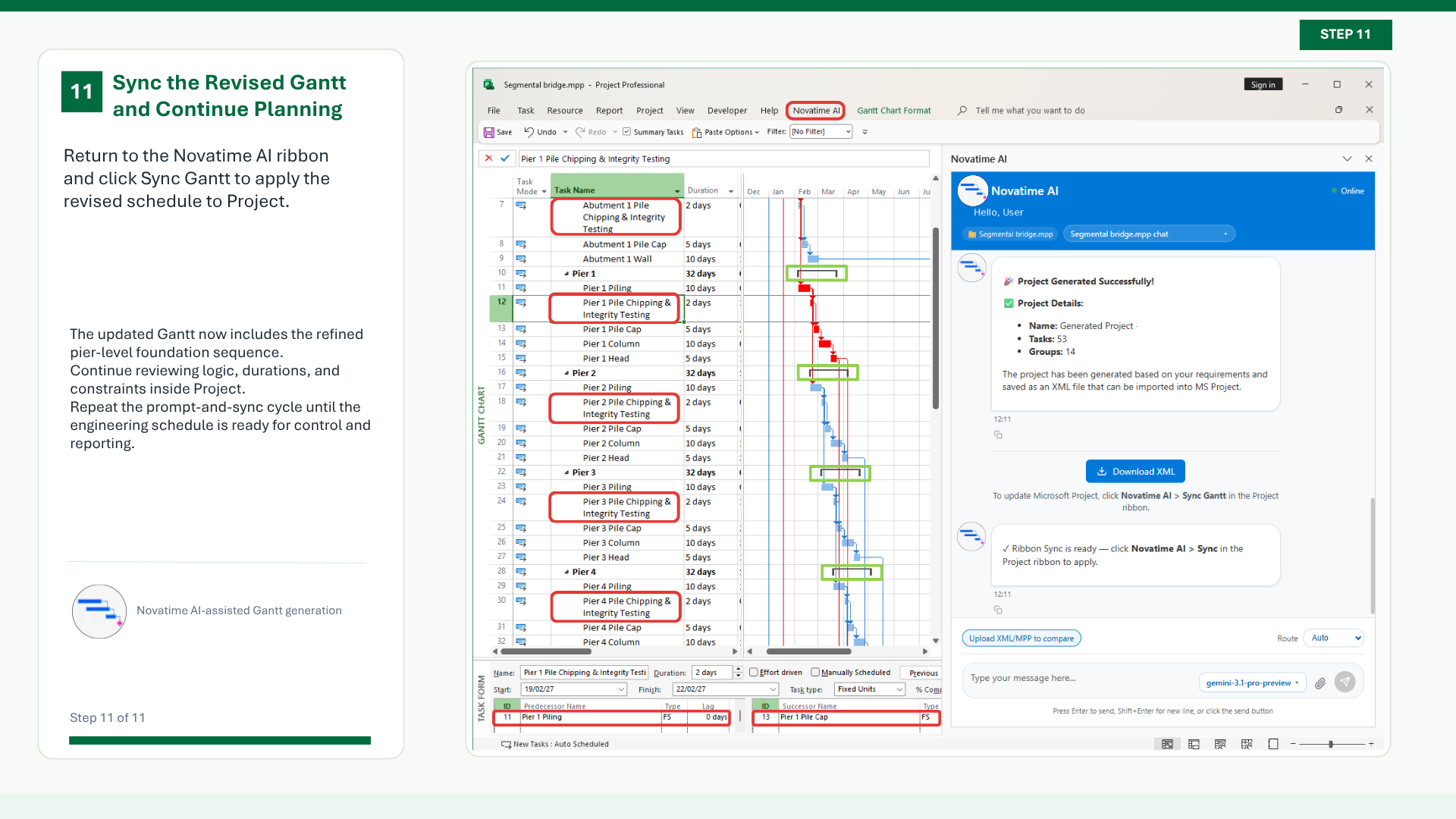Image resolution: width=1456 pixels, height=819 pixels.
Task: Switch to Task Usage view in status bar
Action: (x=1194, y=745)
